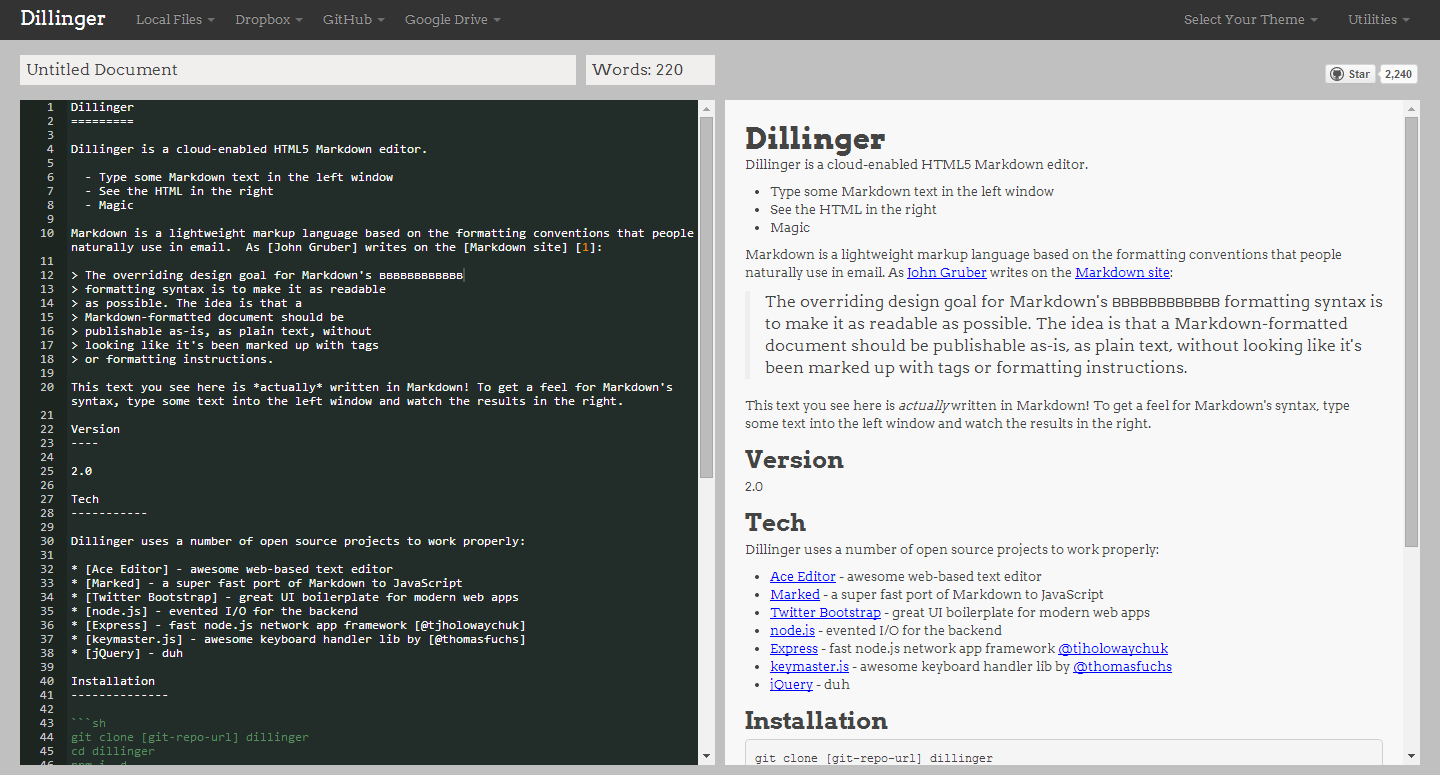Click editor line "* [jQuery] - duh"
This screenshot has height=775, width=1440.
tap(127, 653)
